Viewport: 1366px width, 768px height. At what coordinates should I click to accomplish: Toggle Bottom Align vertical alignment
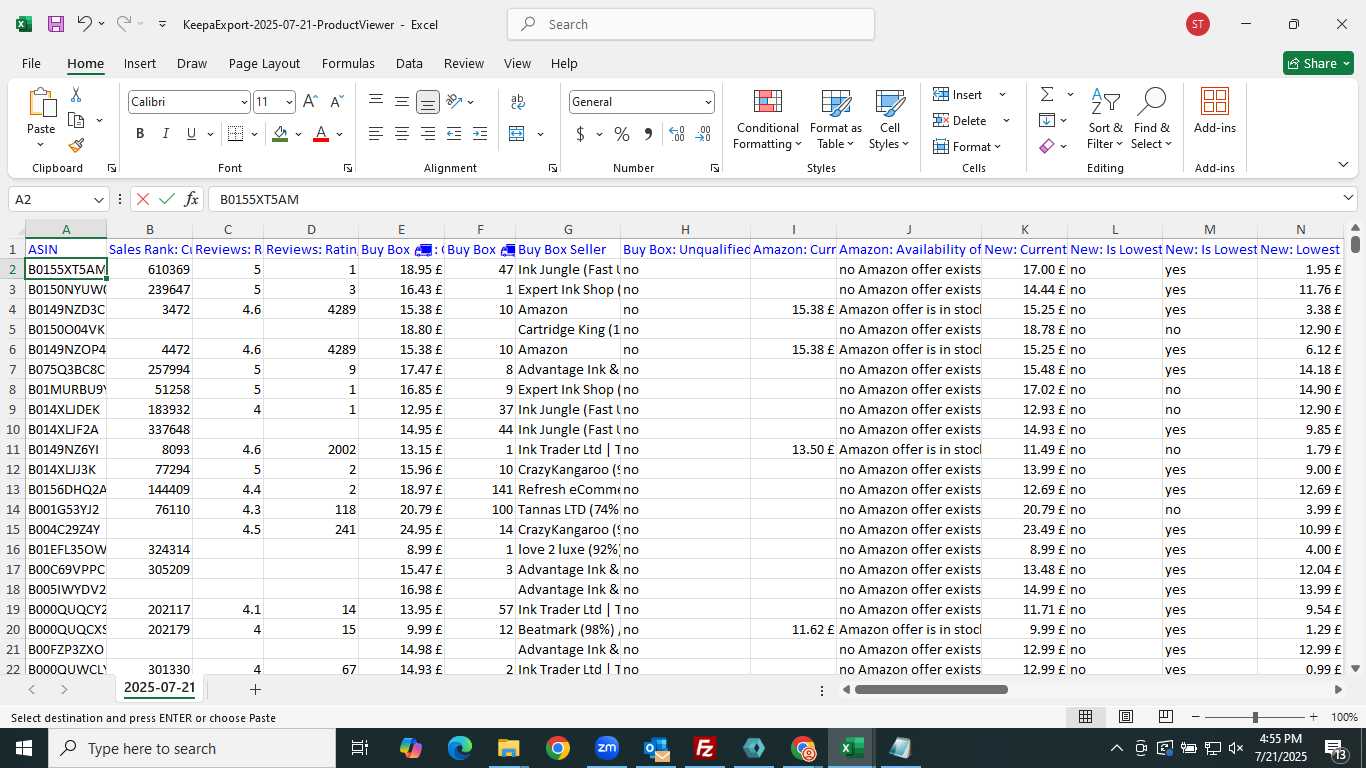coord(428,102)
